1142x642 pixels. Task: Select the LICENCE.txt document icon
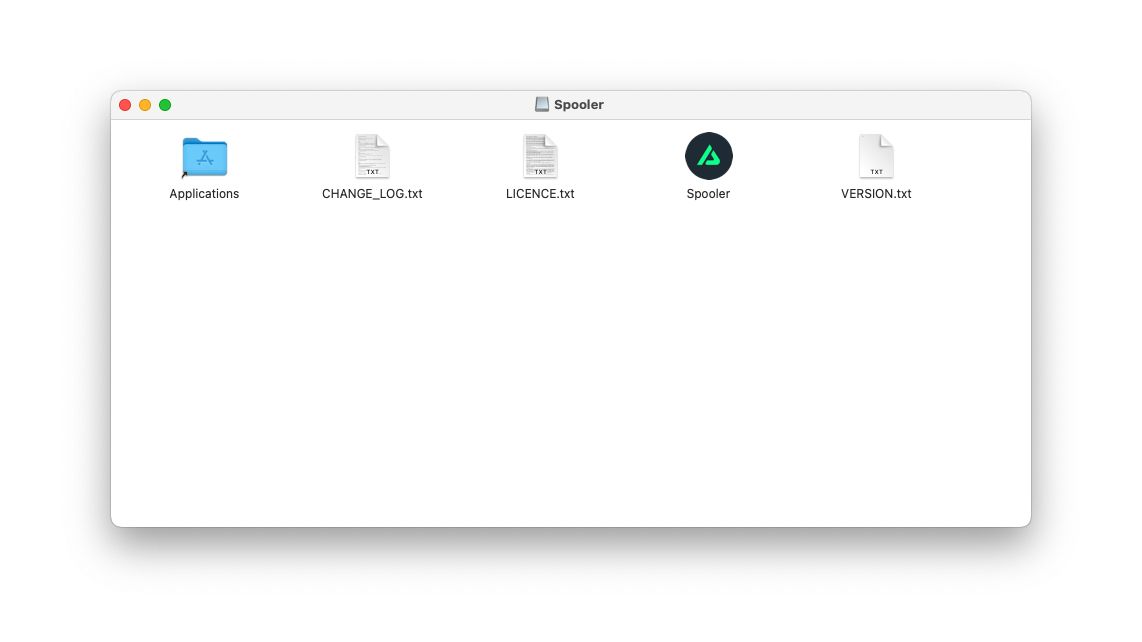coord(540,156)
